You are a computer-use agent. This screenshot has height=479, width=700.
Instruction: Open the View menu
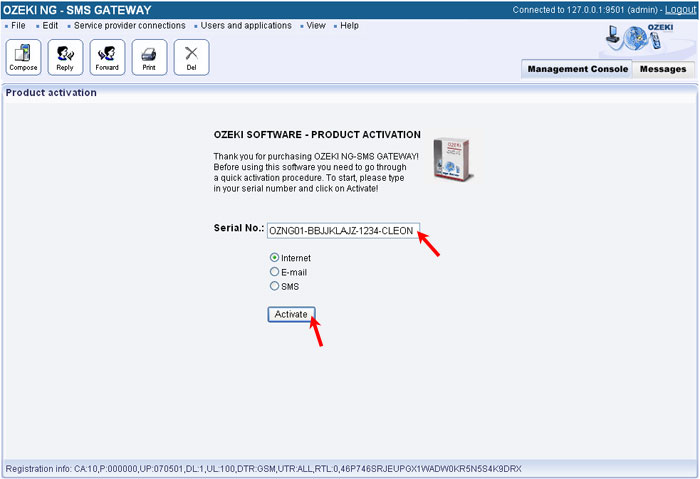coord(316,25)
